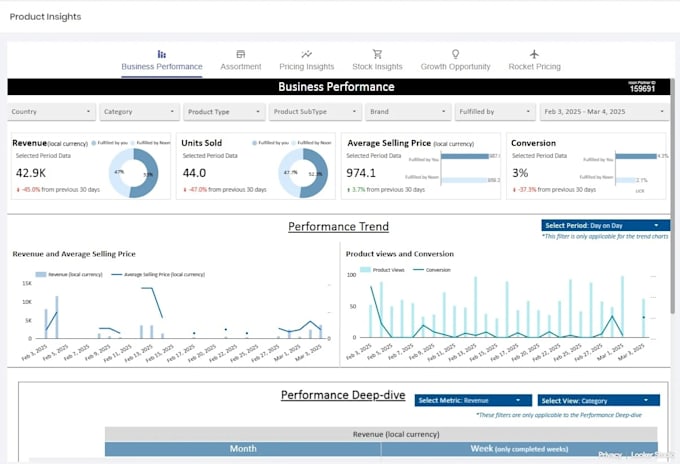Open the Pricing Insights tab
Image resolution: width=680 pixels, height=464 pixels.
307,62
